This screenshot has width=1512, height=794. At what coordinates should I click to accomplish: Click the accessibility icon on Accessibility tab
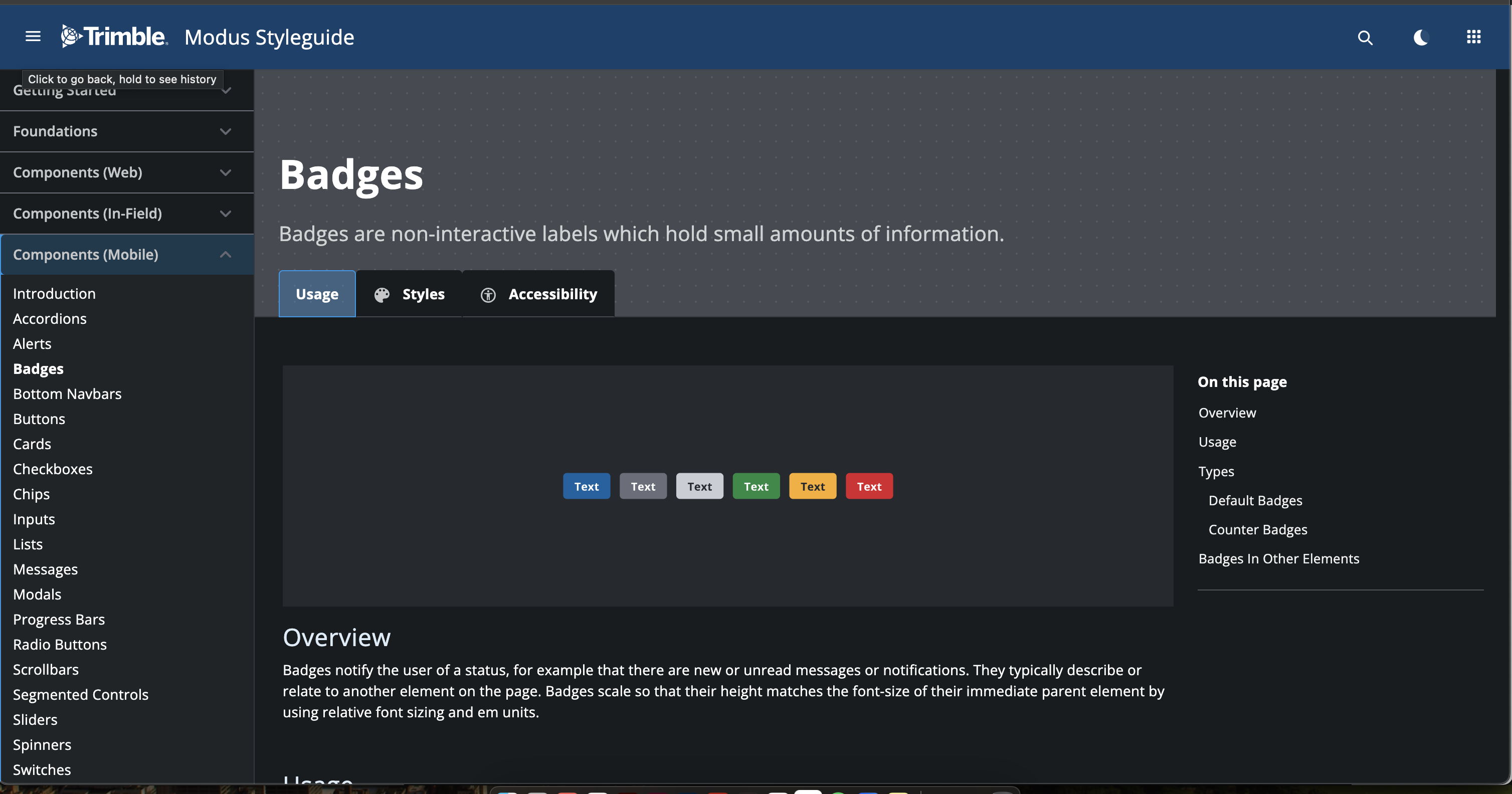pyautogui.click(x=488, y=295)
